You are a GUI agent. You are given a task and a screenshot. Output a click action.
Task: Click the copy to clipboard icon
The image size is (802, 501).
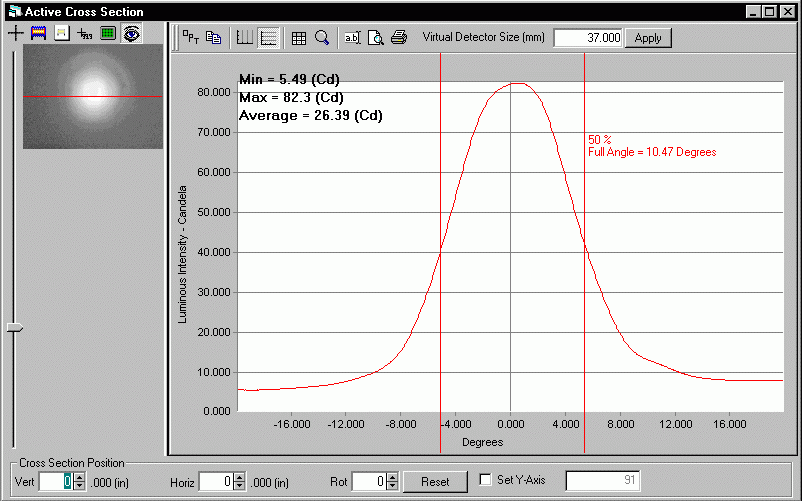[x=213, y=37]
